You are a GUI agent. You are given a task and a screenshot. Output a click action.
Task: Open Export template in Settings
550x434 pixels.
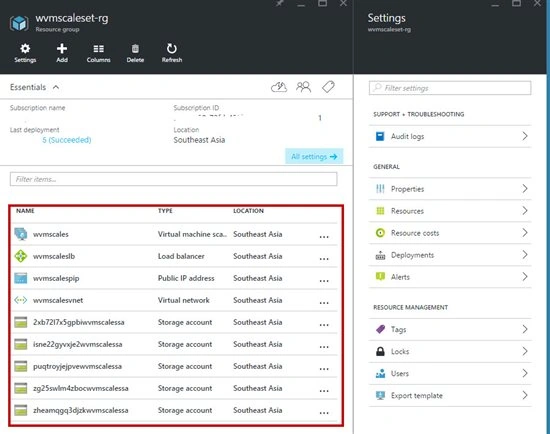450,395
